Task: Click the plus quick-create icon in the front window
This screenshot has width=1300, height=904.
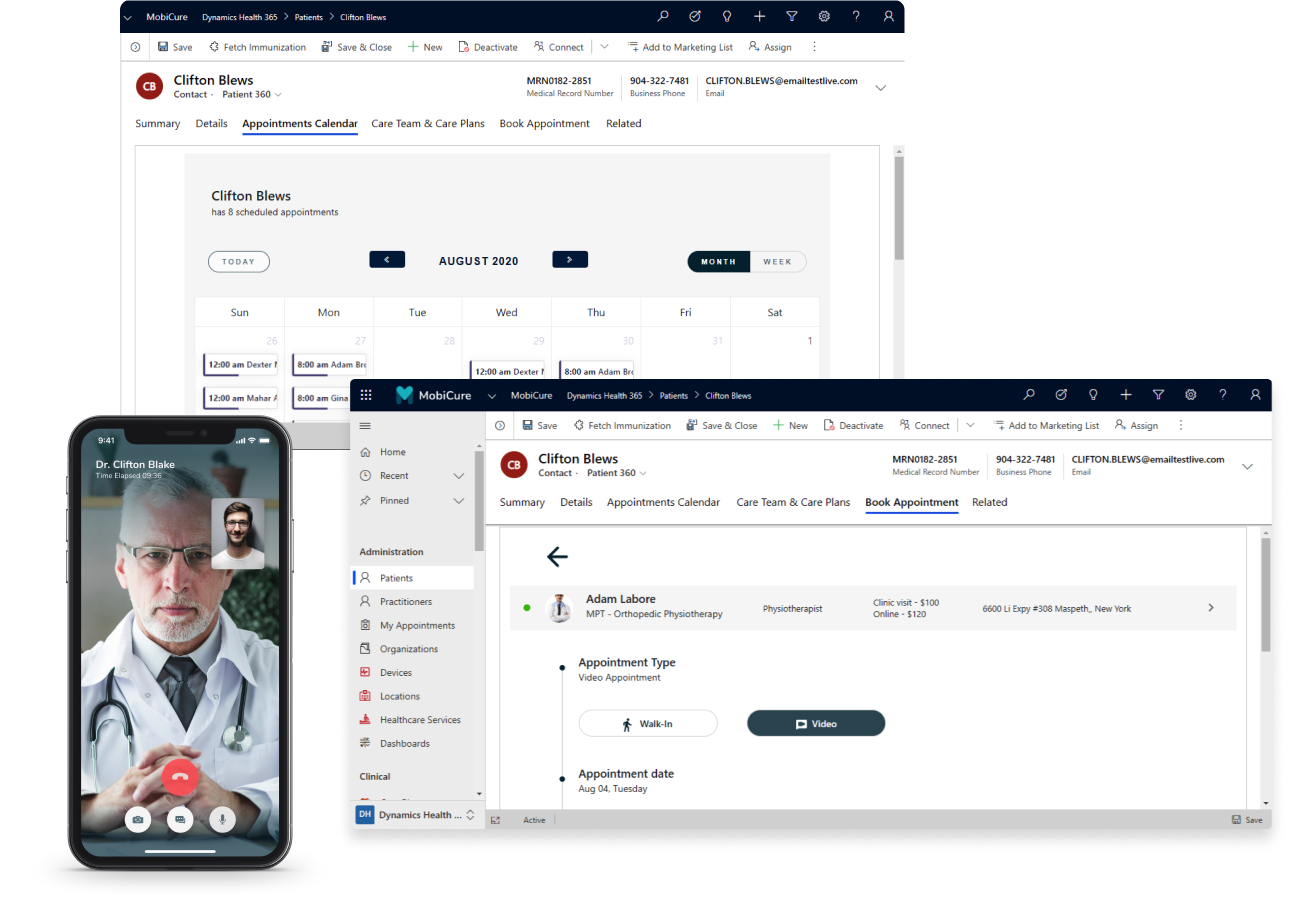Action: [1126, 395]
